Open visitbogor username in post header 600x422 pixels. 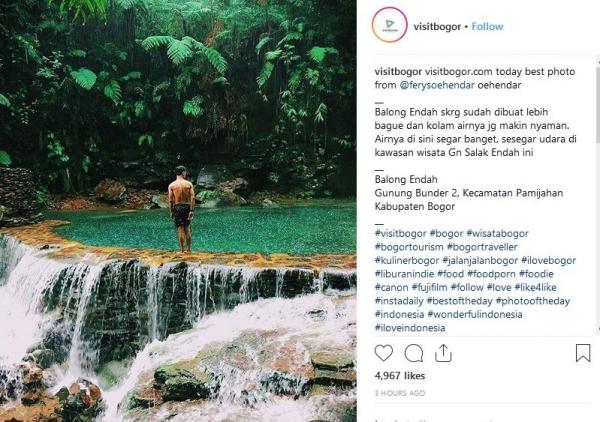(439, 26)
